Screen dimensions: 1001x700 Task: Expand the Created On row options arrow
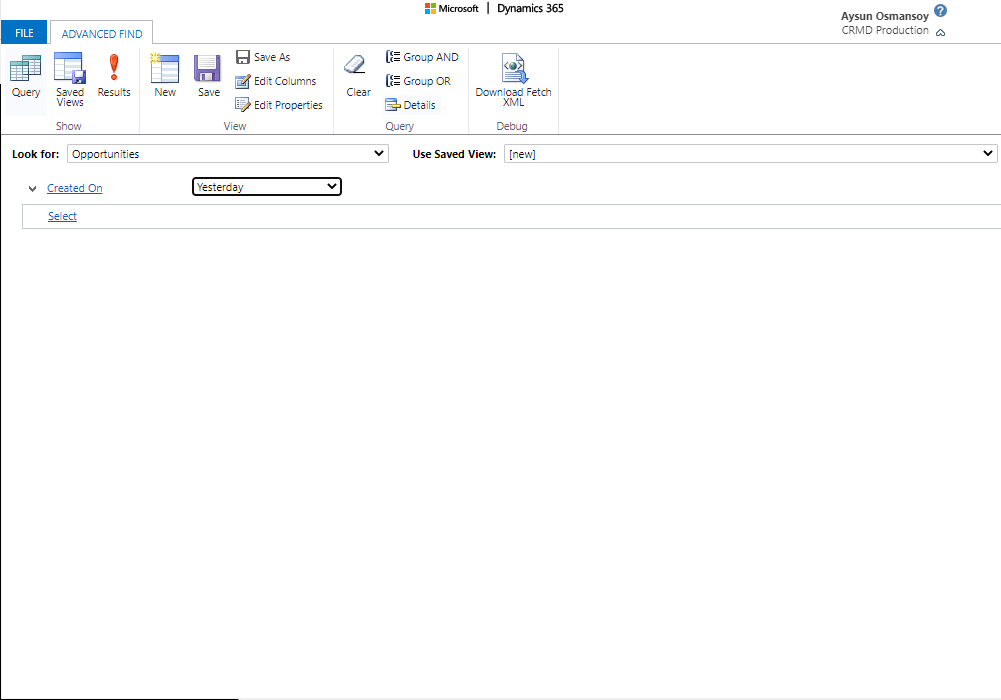33,189
